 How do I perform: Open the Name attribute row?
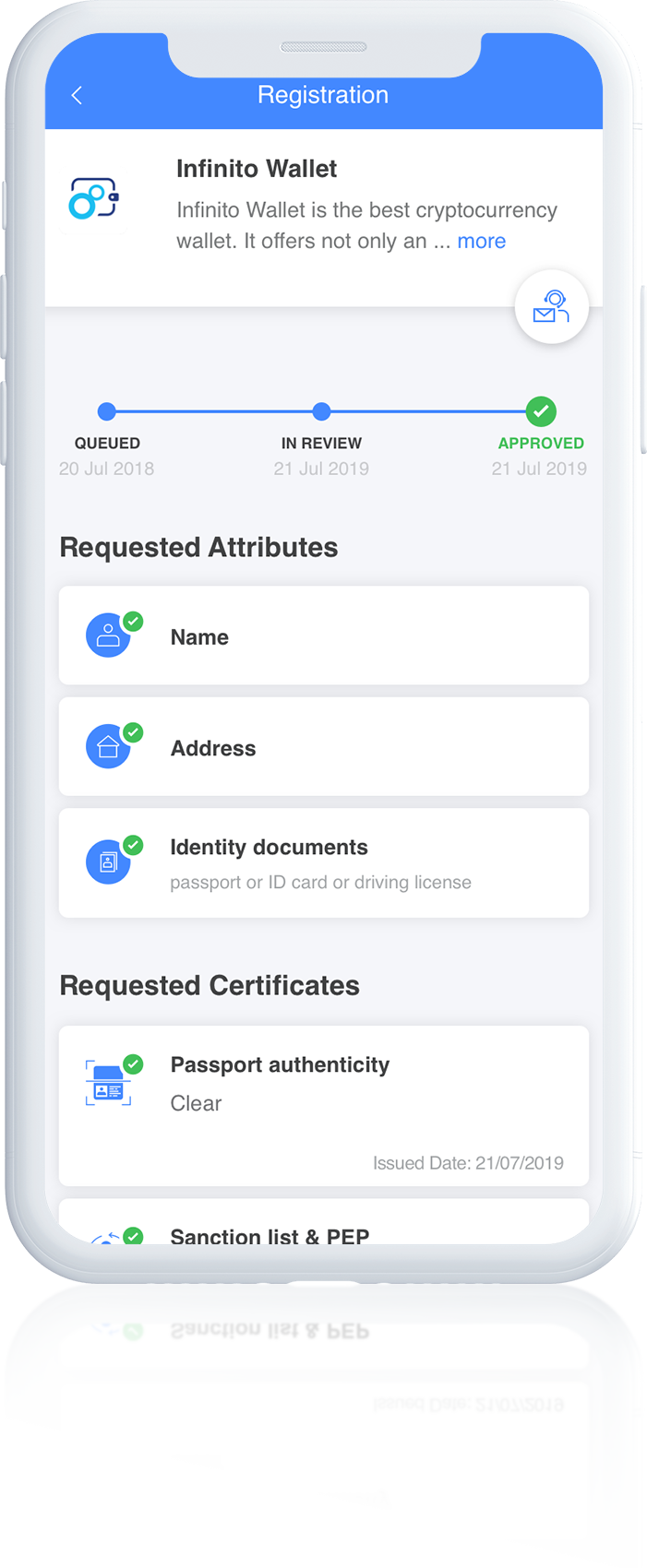point(324,636)
